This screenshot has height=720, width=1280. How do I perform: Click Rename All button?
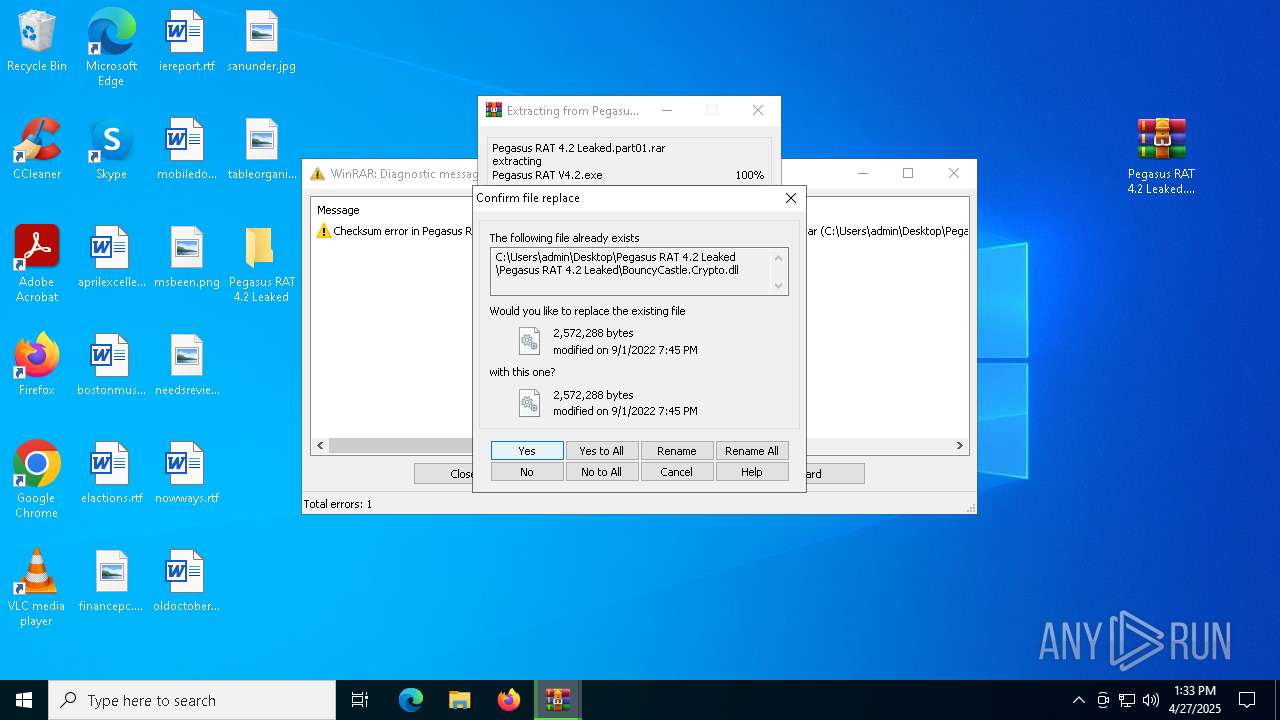[x=752, y=451]
